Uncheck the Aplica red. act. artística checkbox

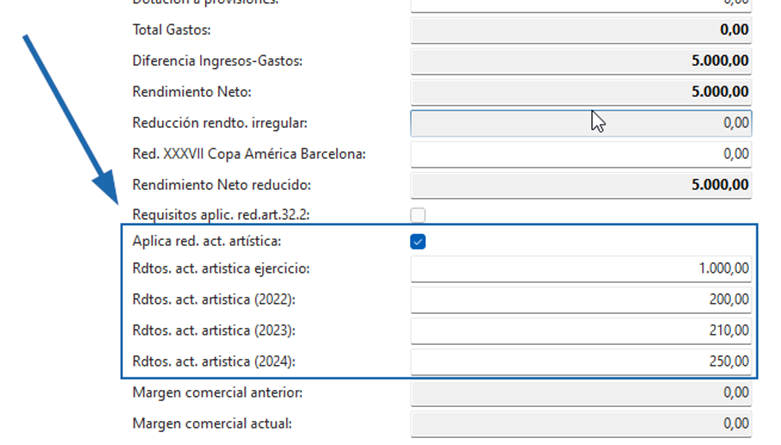pos(418,242)
